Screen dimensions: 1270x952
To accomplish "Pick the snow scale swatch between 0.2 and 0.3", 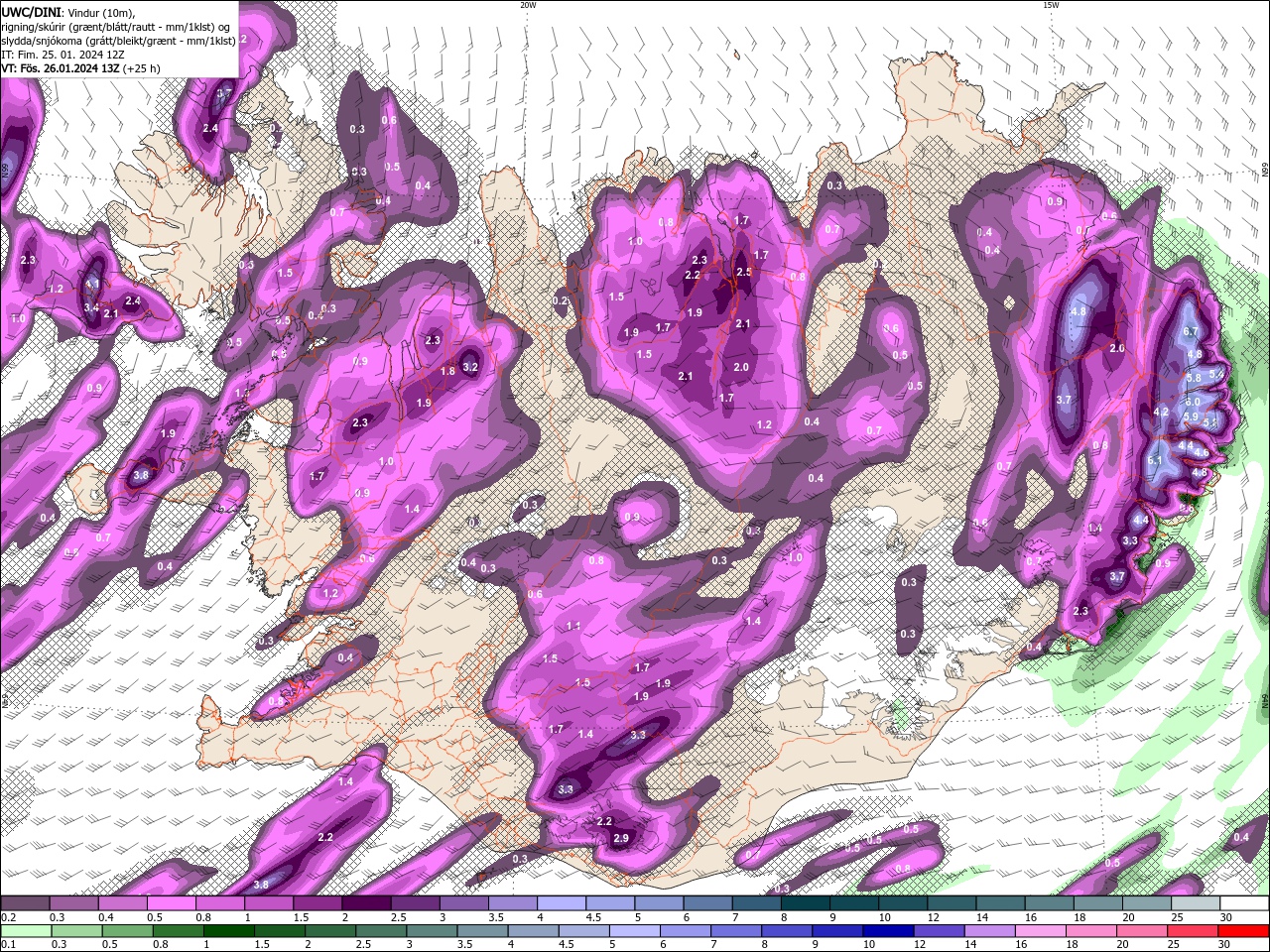I will (26, 903).
